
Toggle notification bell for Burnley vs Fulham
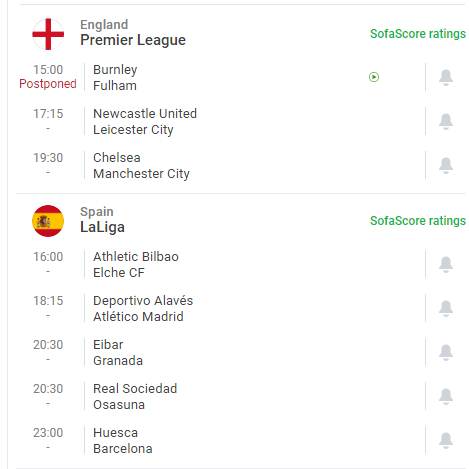click(x=446, y=77)
